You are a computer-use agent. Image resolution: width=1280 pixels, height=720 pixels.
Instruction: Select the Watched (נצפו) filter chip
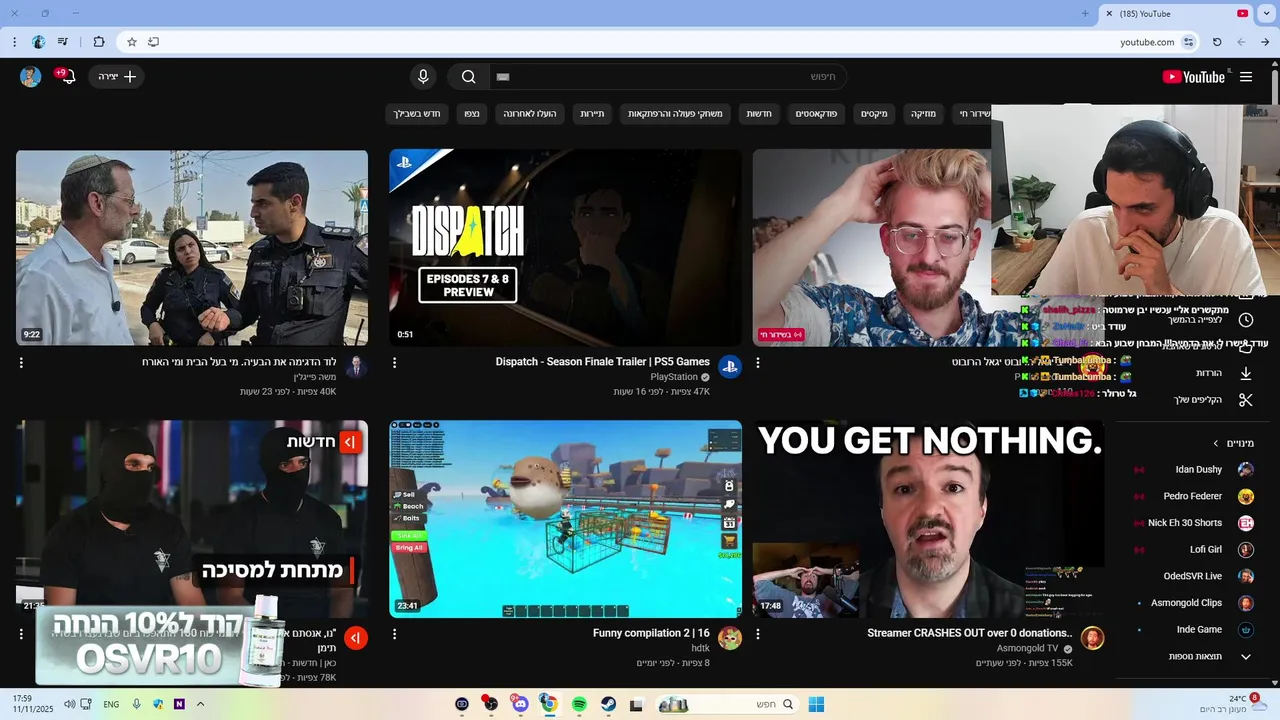pyautogui.click(x=472, y=114)
